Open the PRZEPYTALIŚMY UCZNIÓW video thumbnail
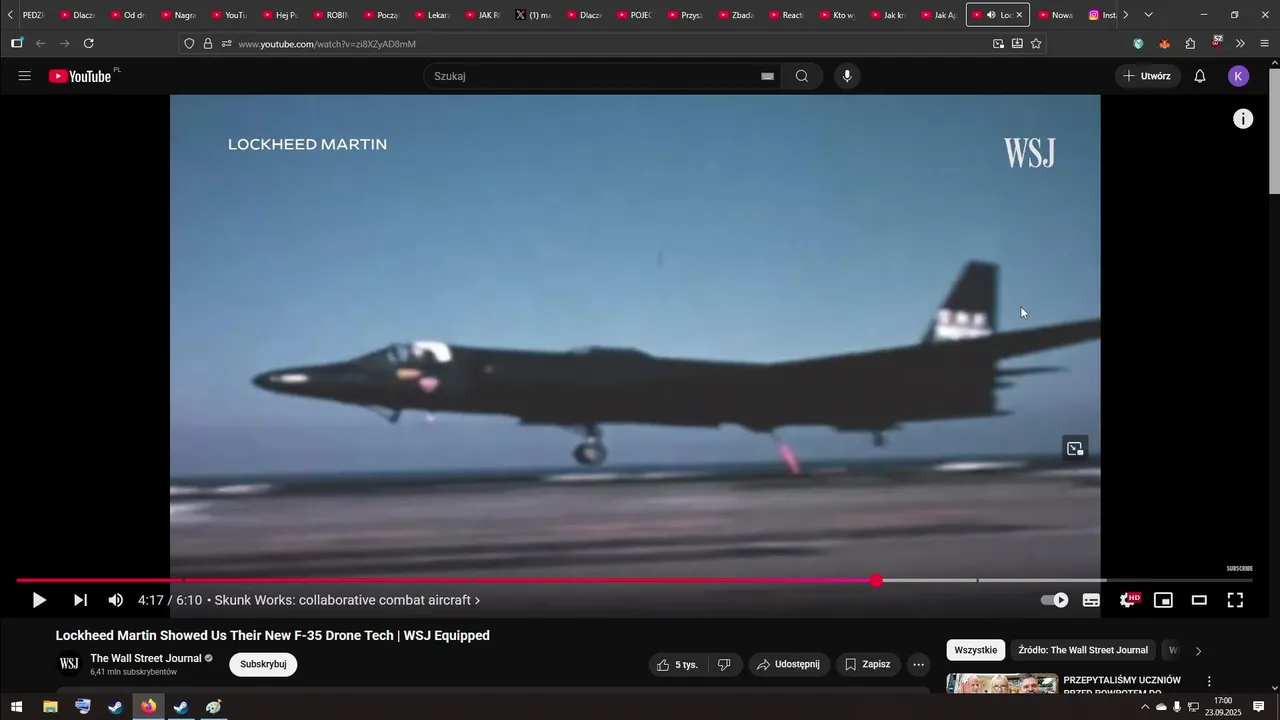This screenshot has height=720, width=1280. click(1002, 684)
